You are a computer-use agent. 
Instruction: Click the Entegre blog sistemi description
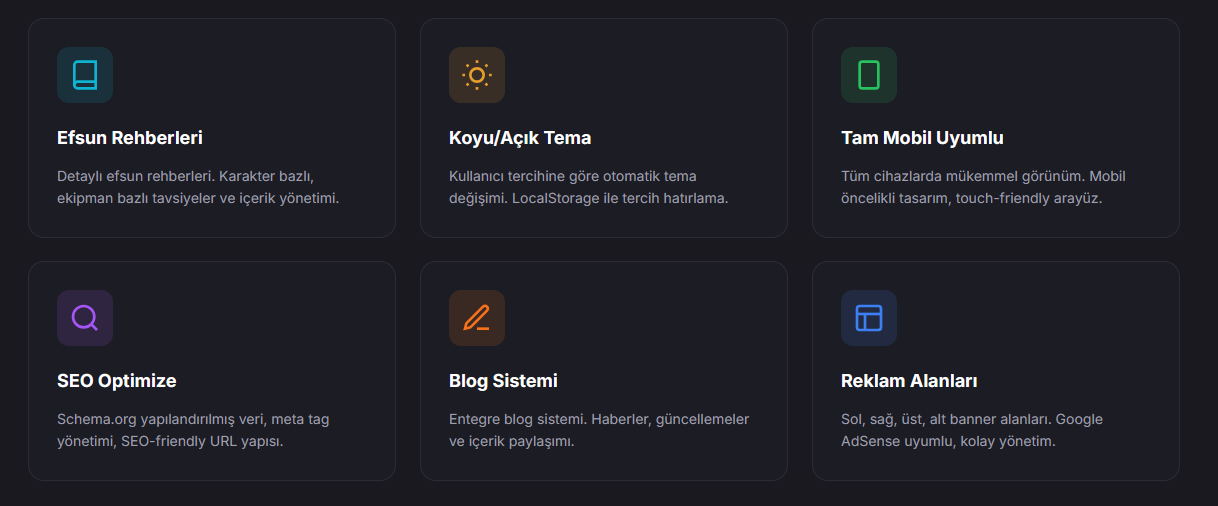(598, 430)
